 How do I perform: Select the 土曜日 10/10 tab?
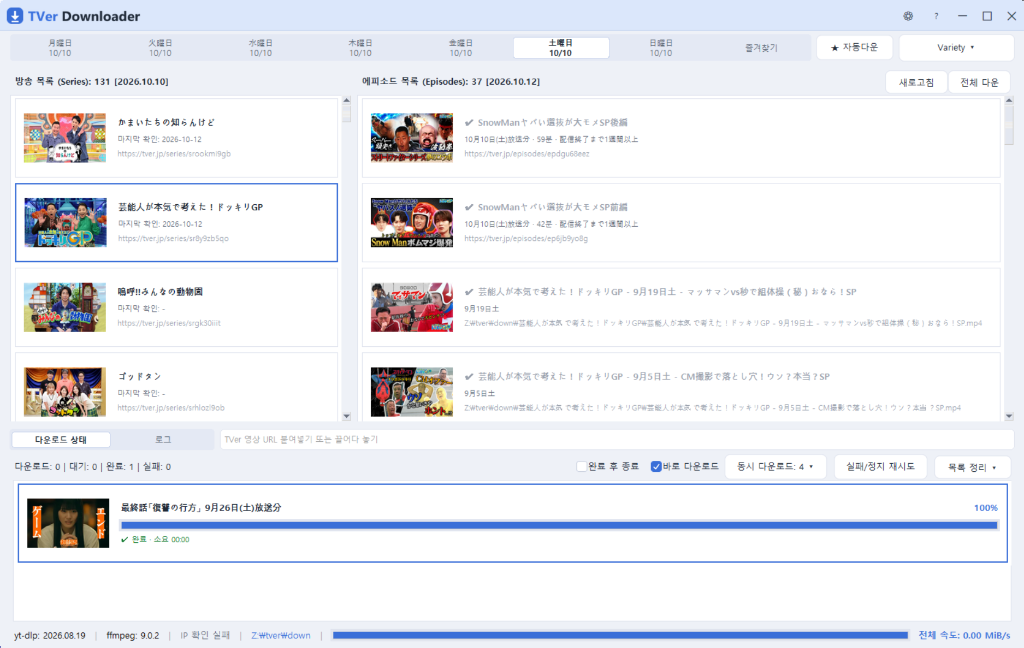coord(561,48)
